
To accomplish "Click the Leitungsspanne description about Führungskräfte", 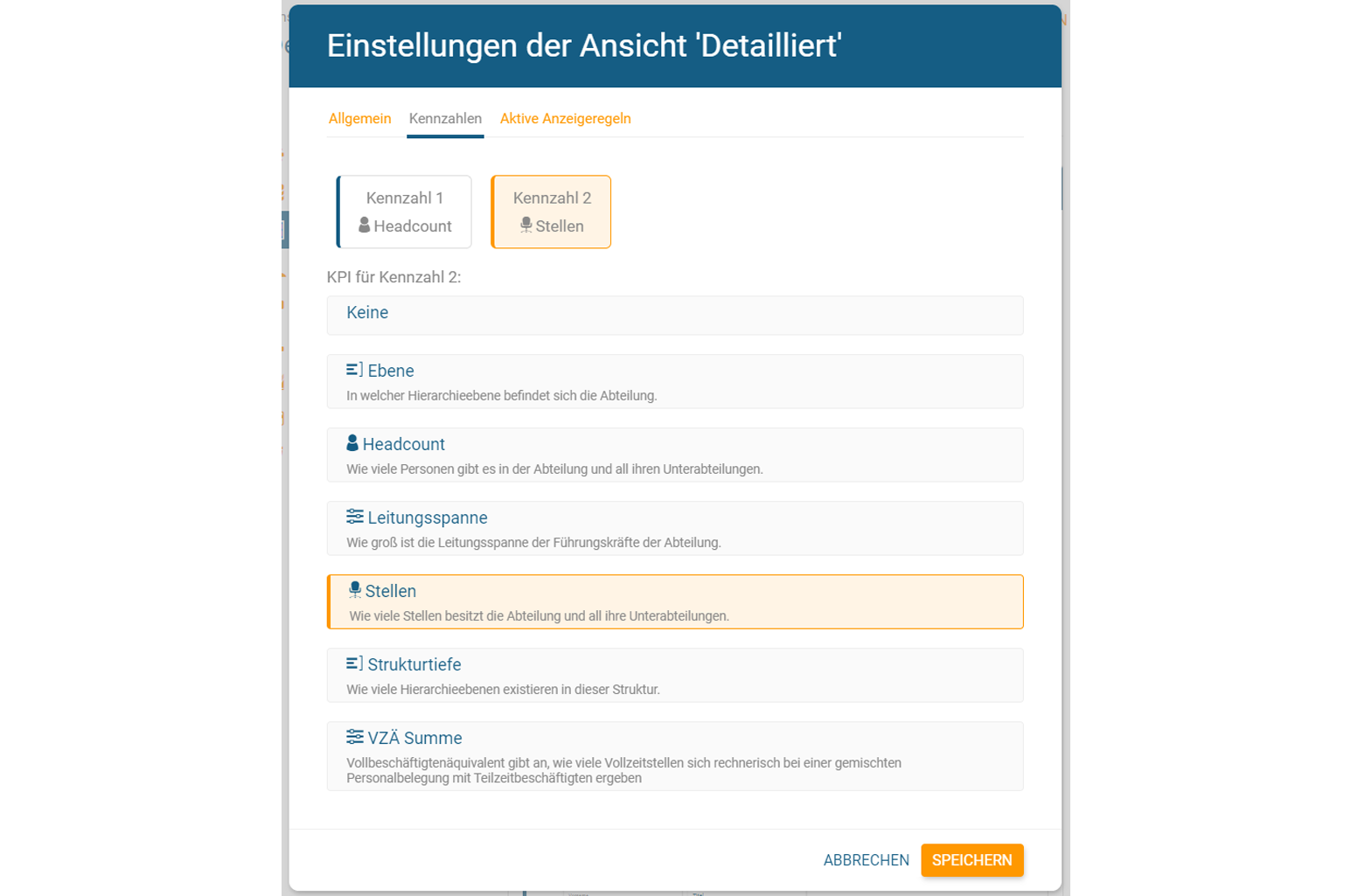I will (x=533, y=543).
